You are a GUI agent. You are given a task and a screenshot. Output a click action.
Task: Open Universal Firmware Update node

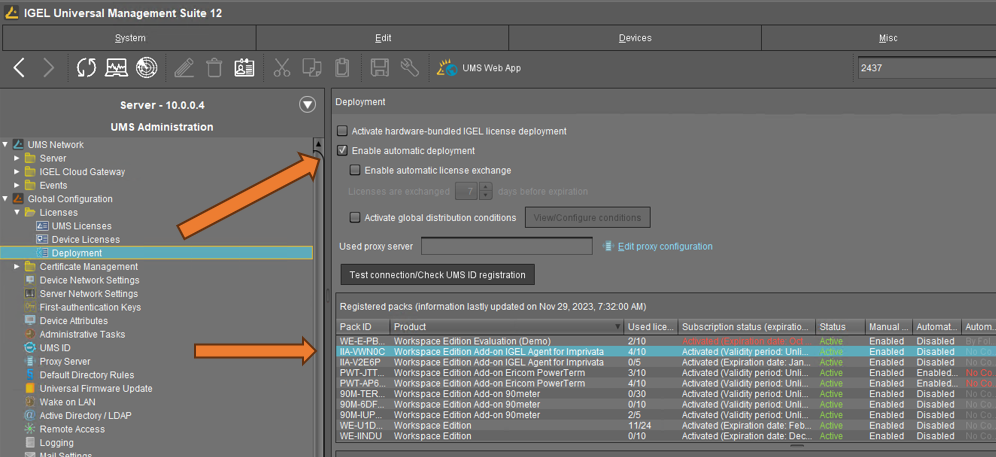[x=95, y=389]
